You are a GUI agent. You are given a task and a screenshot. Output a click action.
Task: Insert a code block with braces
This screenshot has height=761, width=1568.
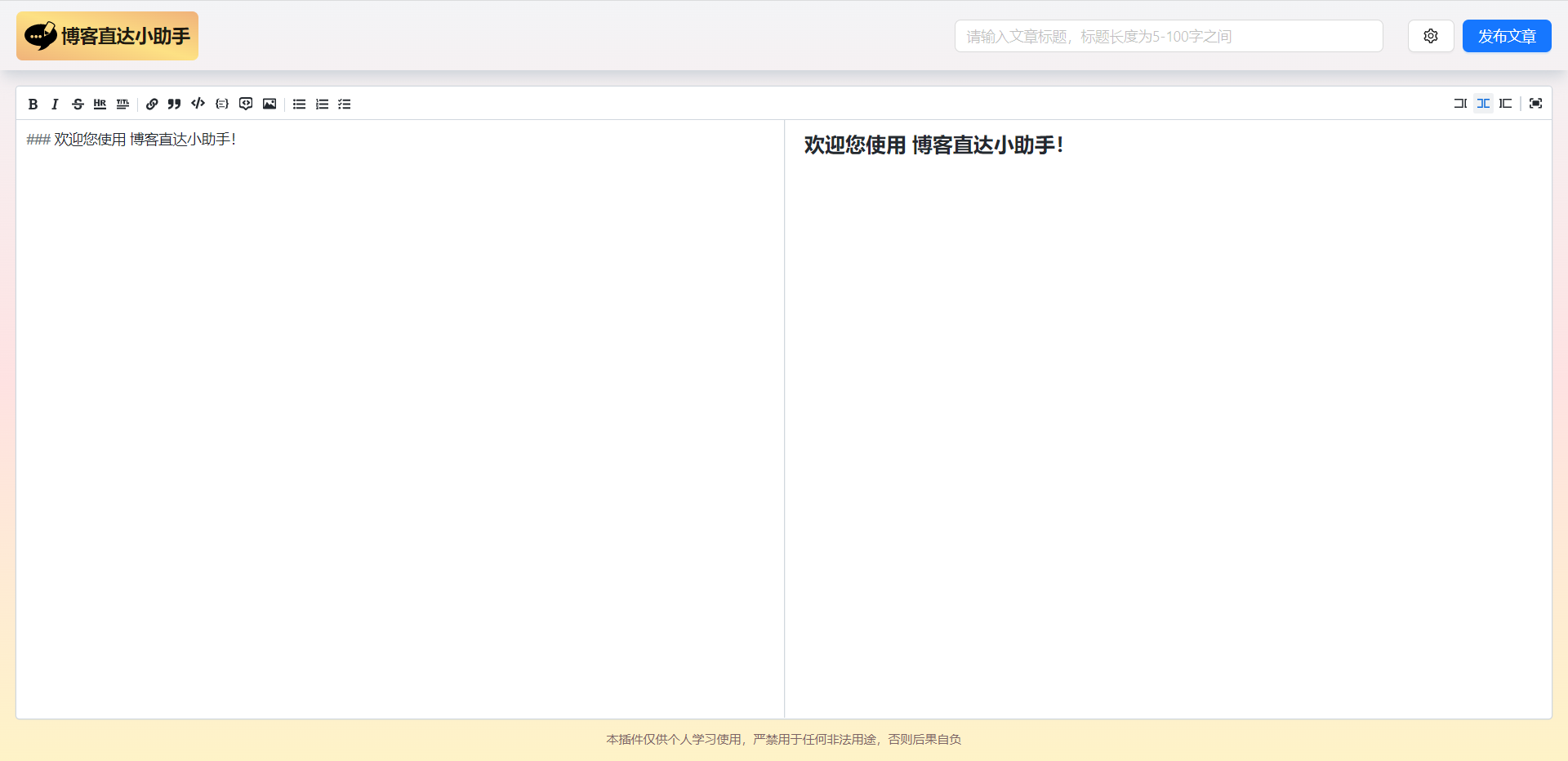(x=222, y=104)
